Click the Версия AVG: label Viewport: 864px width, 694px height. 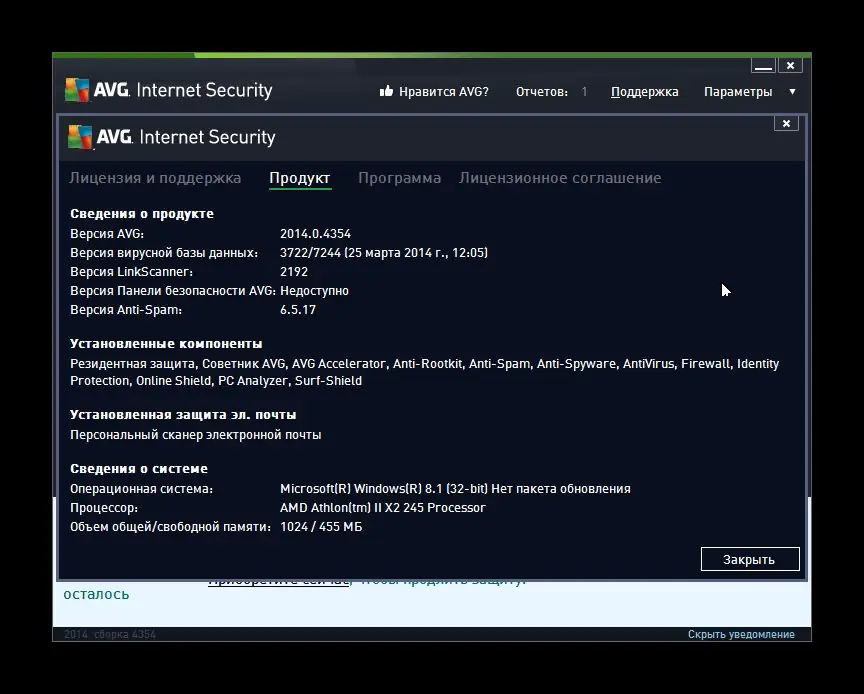pos(107,233)
